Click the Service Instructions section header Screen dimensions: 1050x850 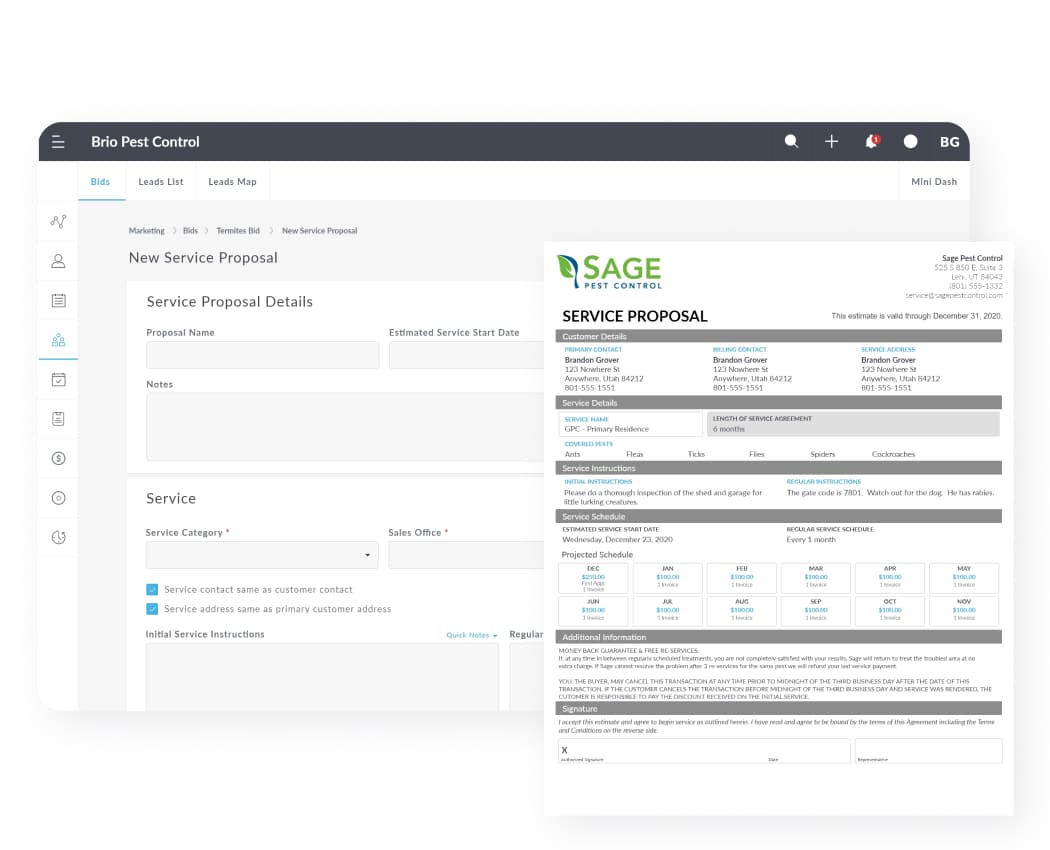(x=778, y=468)
